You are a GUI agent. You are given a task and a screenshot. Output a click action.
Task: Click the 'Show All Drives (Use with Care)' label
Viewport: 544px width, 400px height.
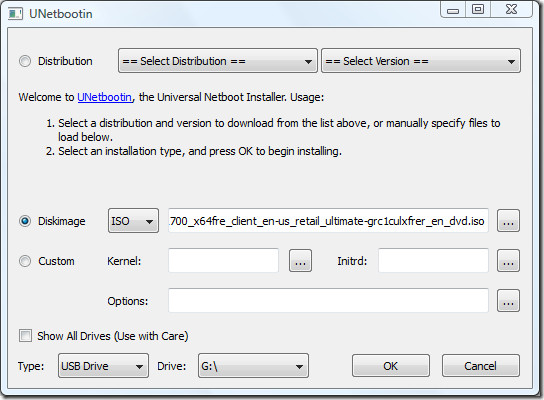tap(113, 336)
